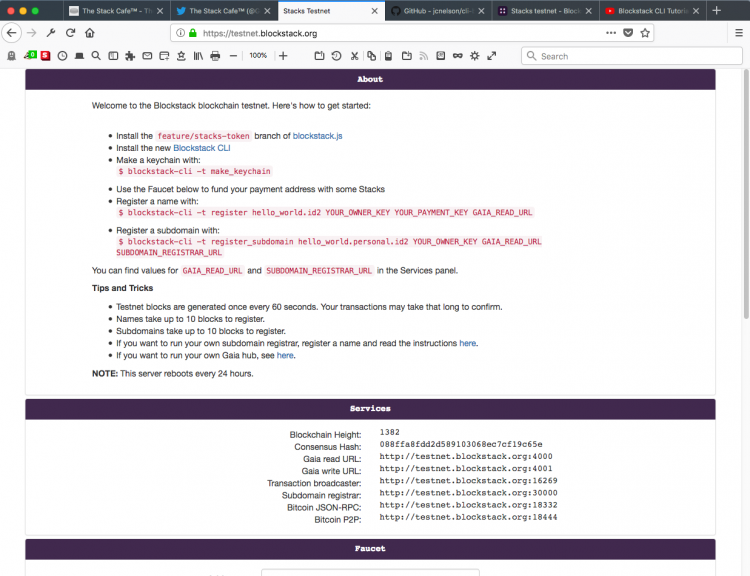Switch to the Blockstack CLI Tutorial tab
Viewport: 750px width, 576px height.
pyautogui.click(x=652, y=11)
